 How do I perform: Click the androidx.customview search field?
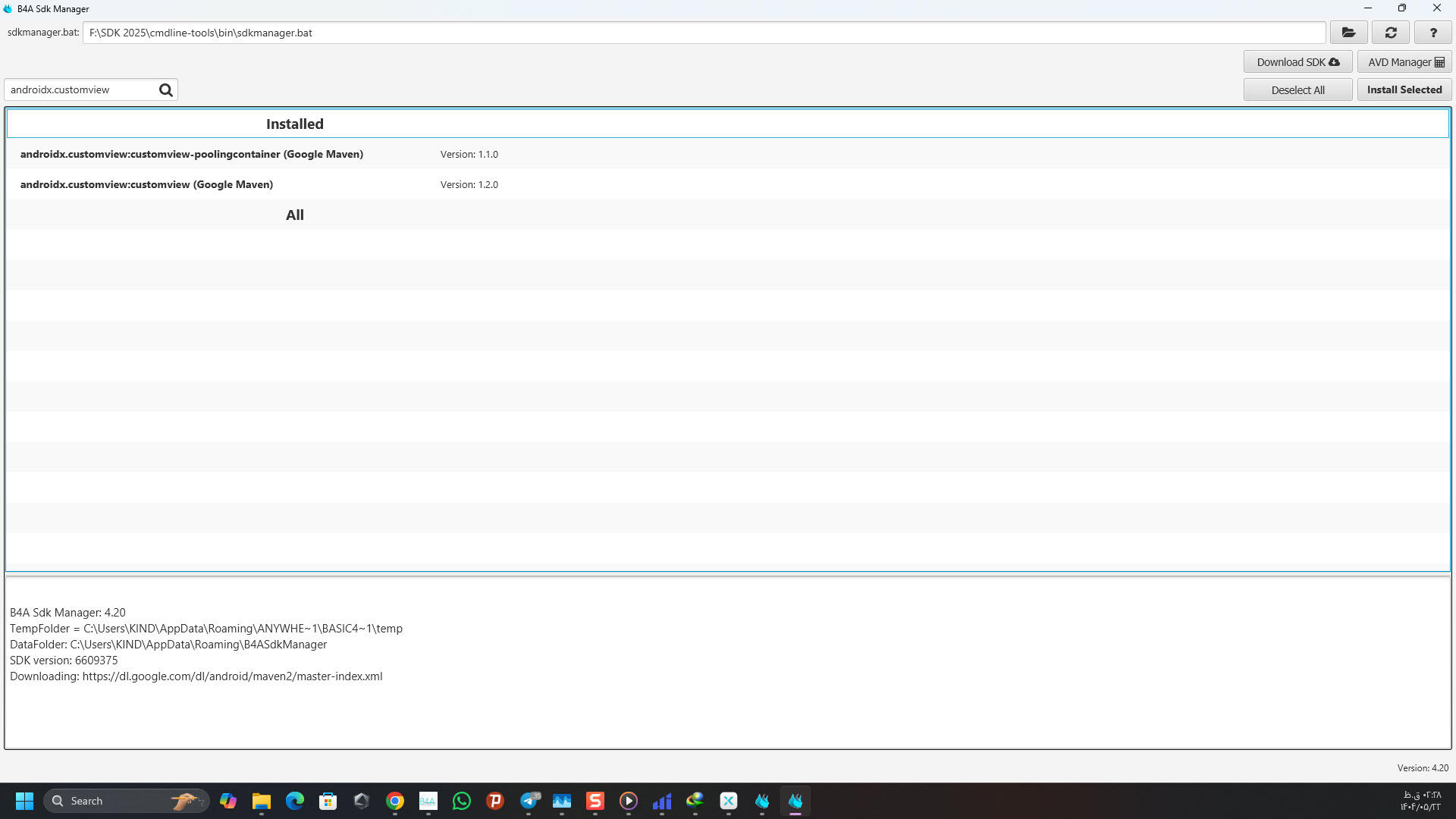(x=80, y=89)
